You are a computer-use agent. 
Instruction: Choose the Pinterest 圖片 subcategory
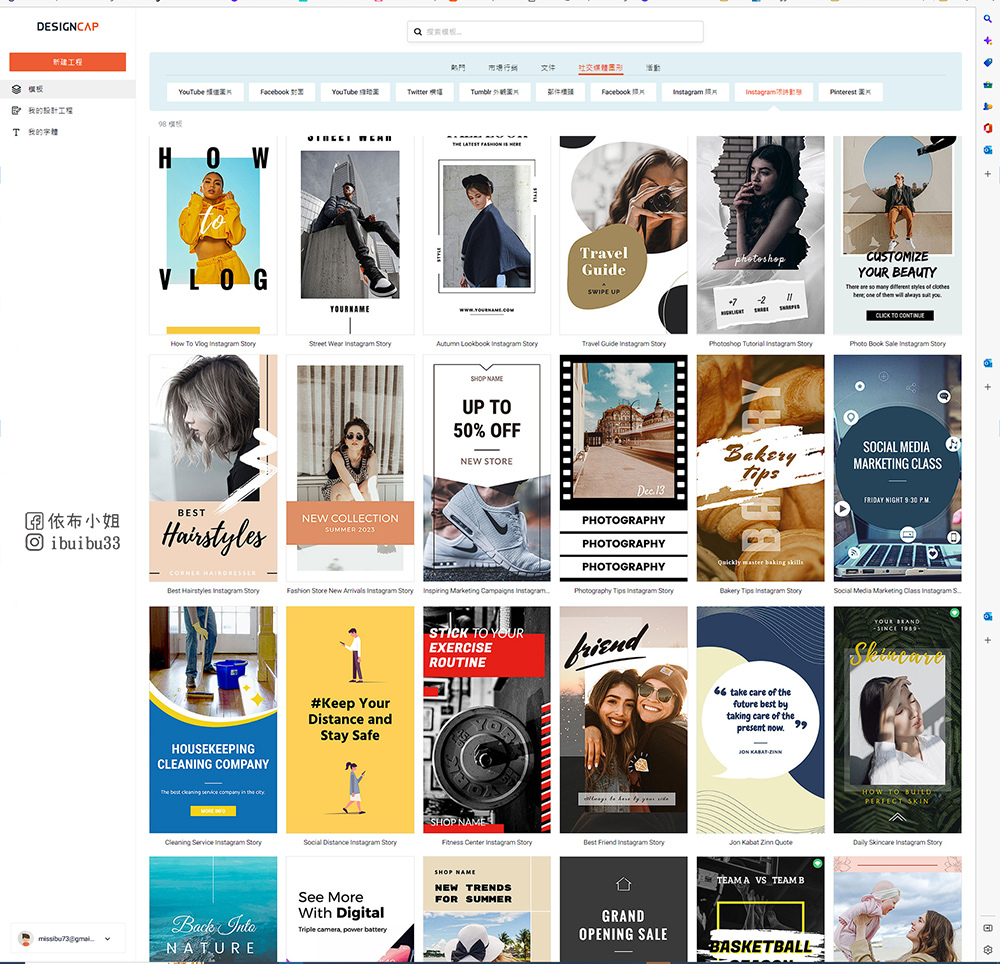pos(851,92)
